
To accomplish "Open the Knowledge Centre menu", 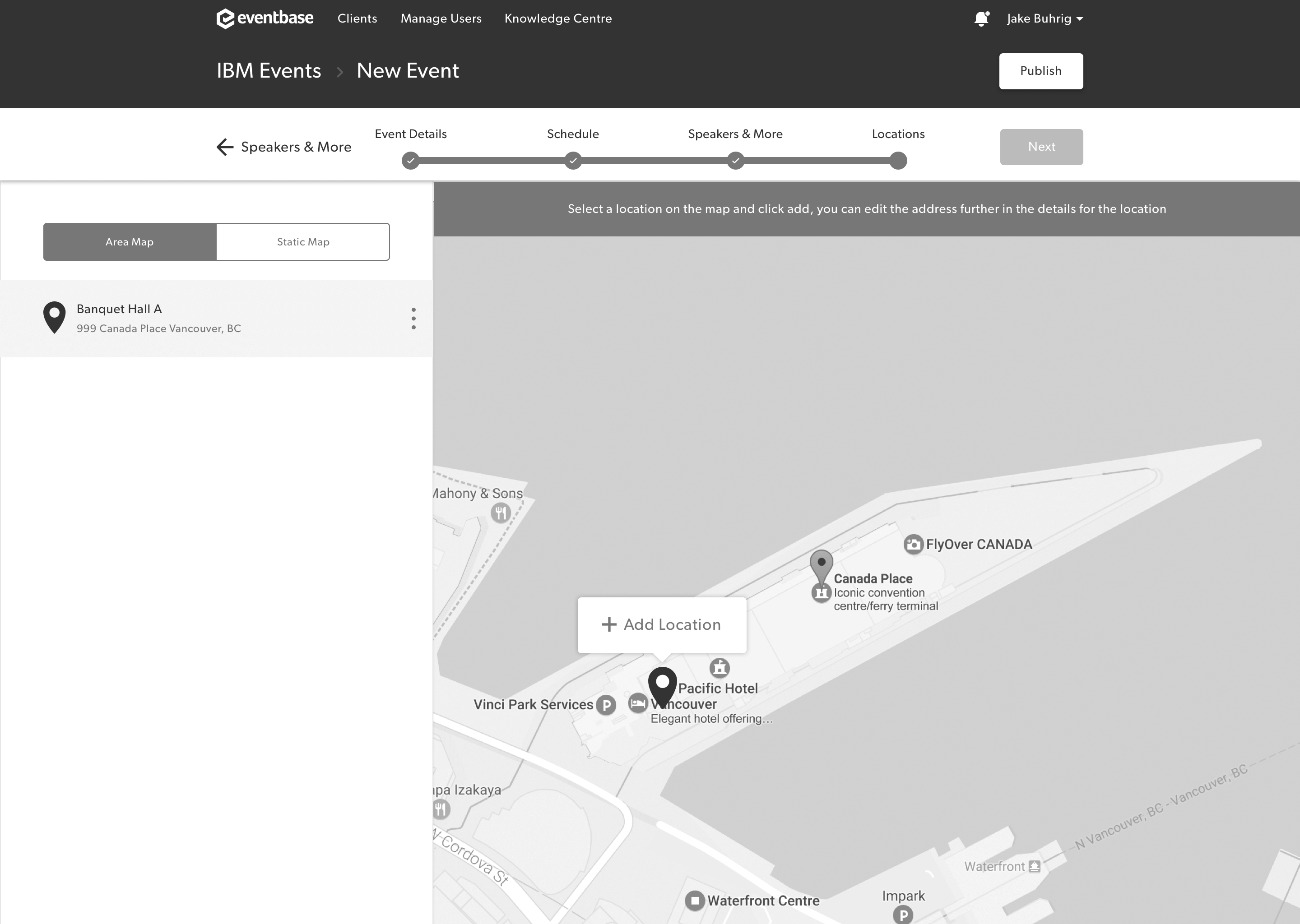I will [x=558, y=18].
